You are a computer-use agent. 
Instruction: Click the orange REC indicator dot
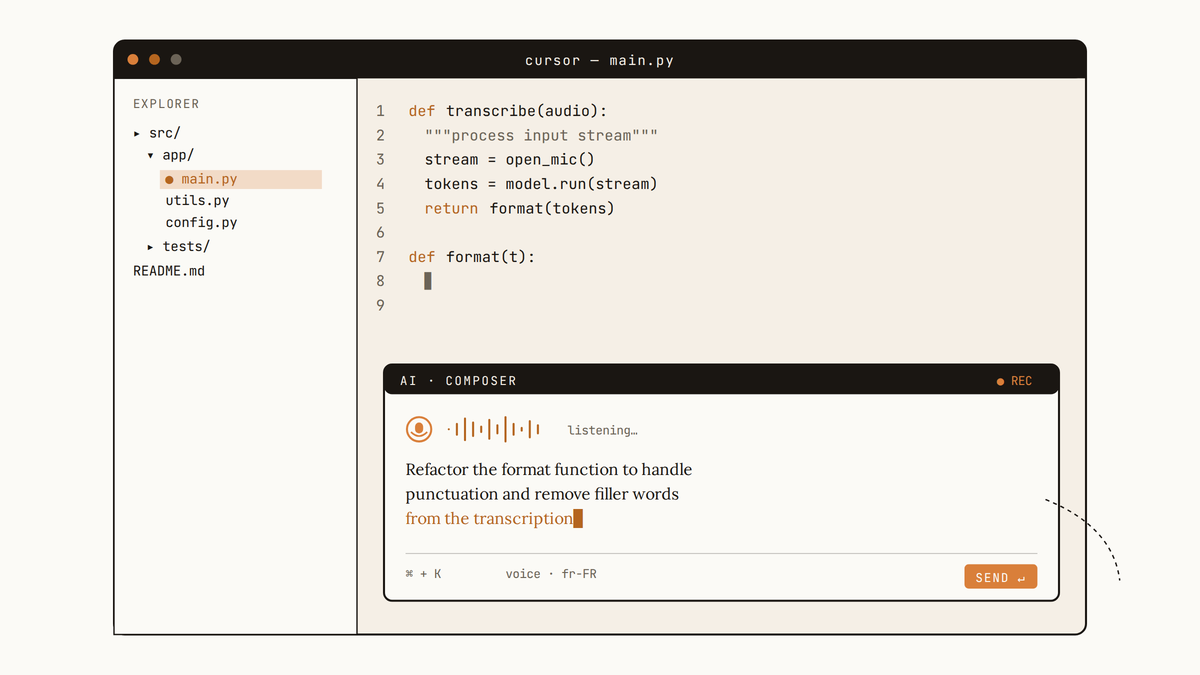1000,381
